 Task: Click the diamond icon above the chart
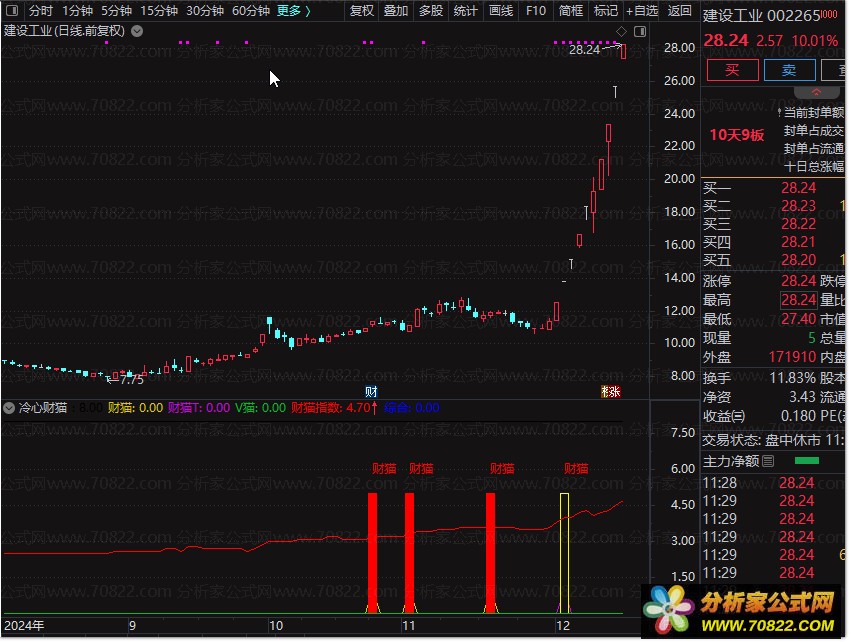pos(621,31)
